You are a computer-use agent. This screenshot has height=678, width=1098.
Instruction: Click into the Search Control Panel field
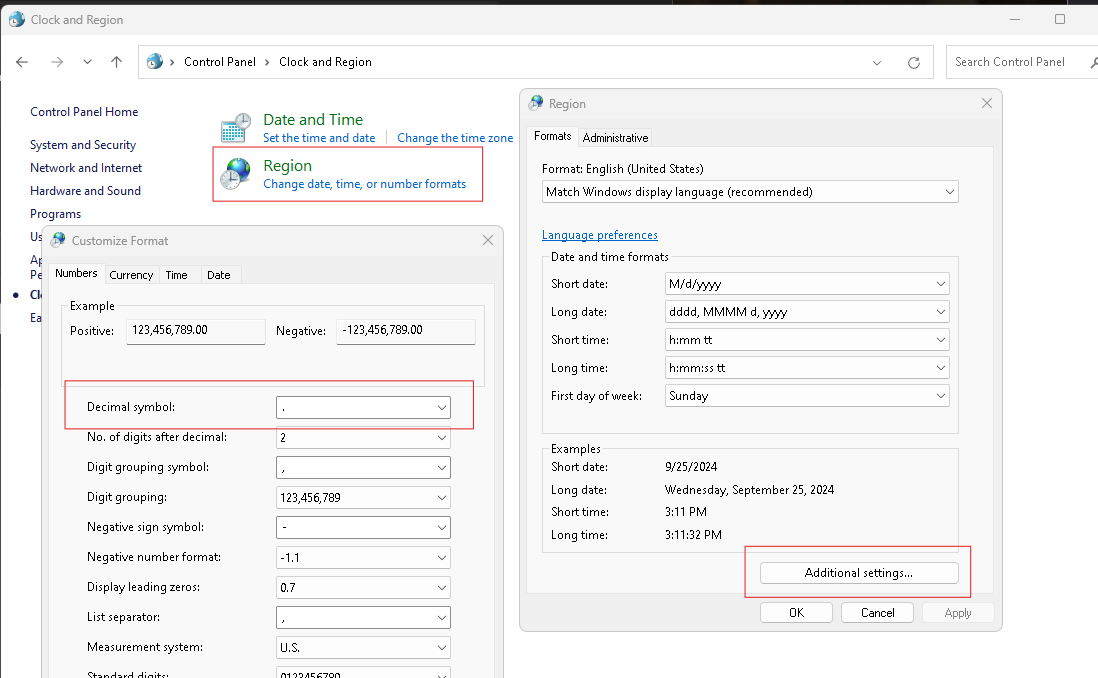click(x=1021, y=62)
